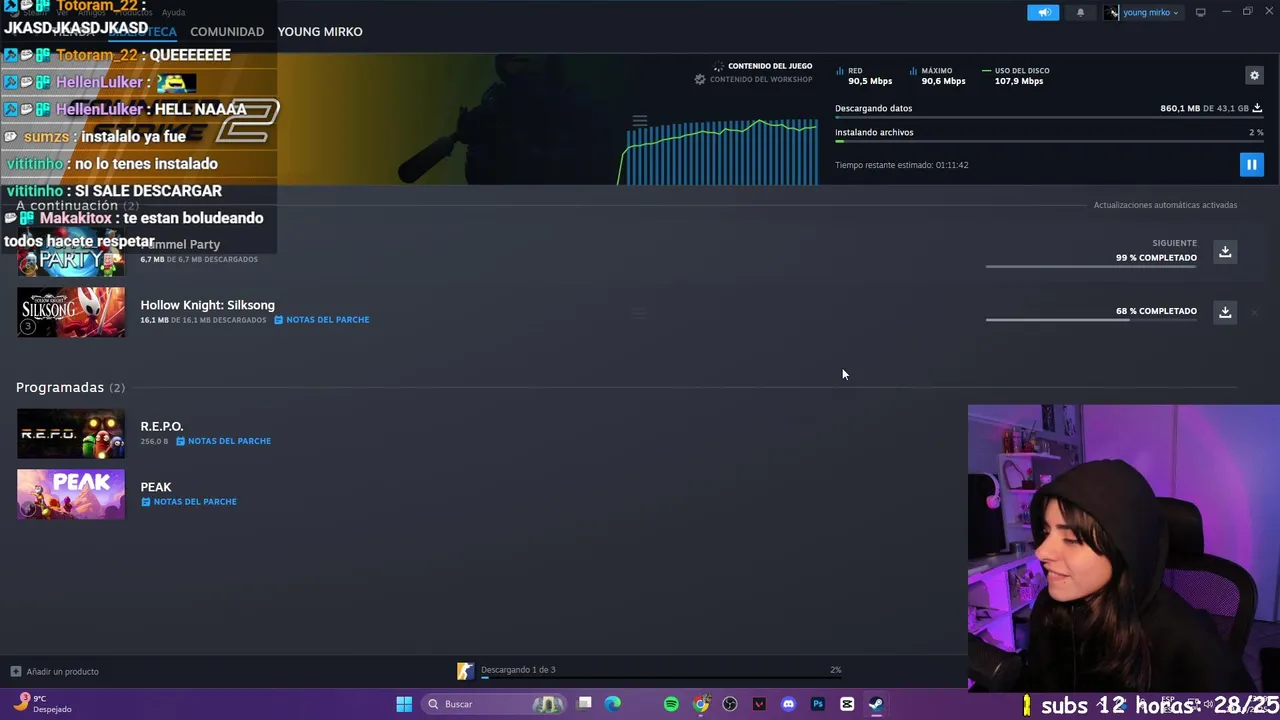Open weather widget showing 9°C
Viewport: 1280px width, 720px height.
pos(40,704)
